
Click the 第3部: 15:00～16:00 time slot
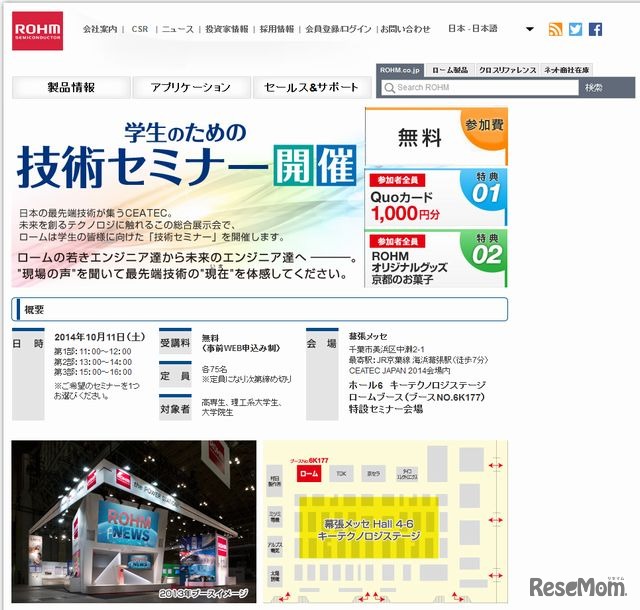[x=93, y=372]
